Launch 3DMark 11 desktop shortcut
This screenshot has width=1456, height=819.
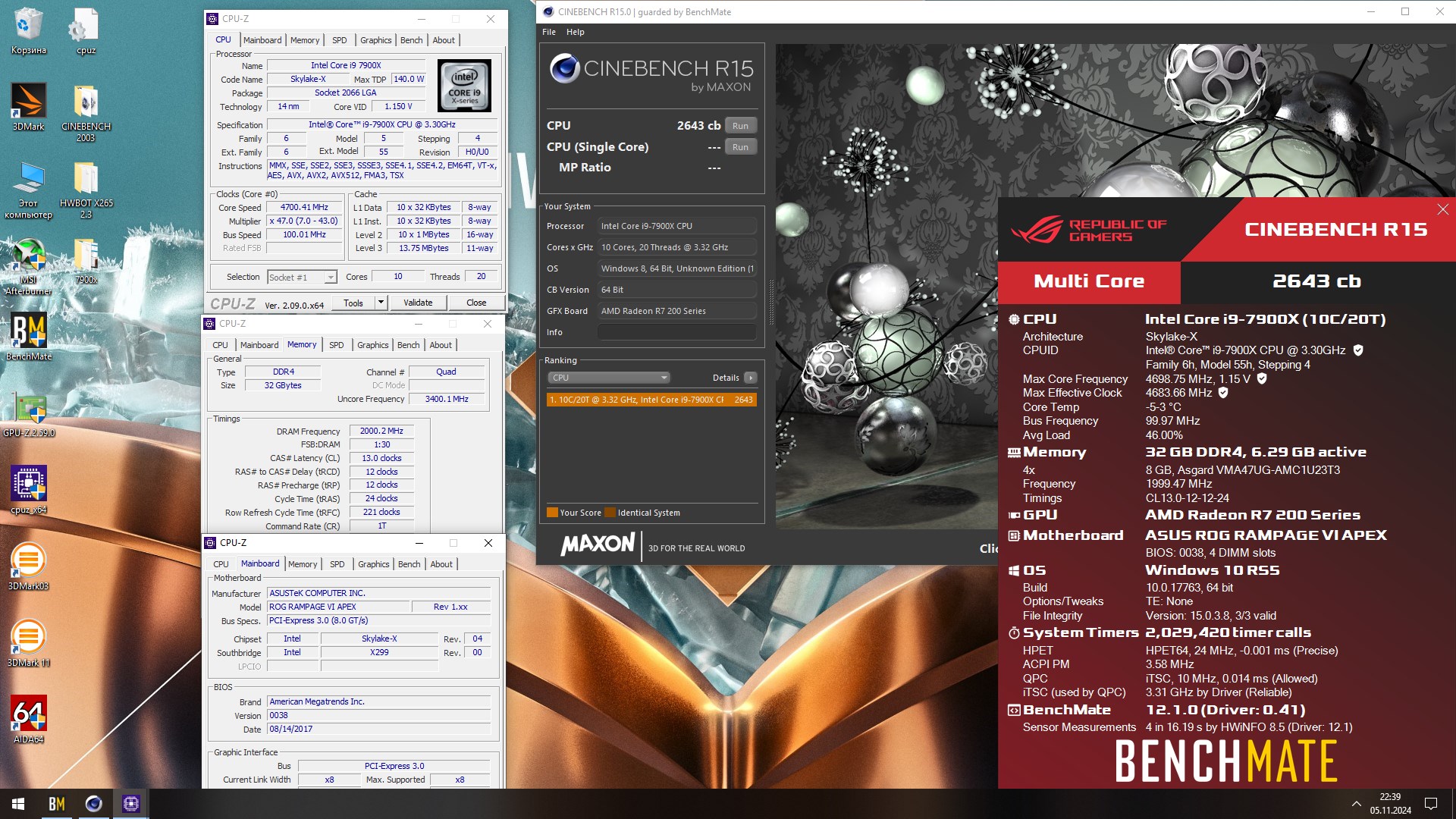coord(28,643)
